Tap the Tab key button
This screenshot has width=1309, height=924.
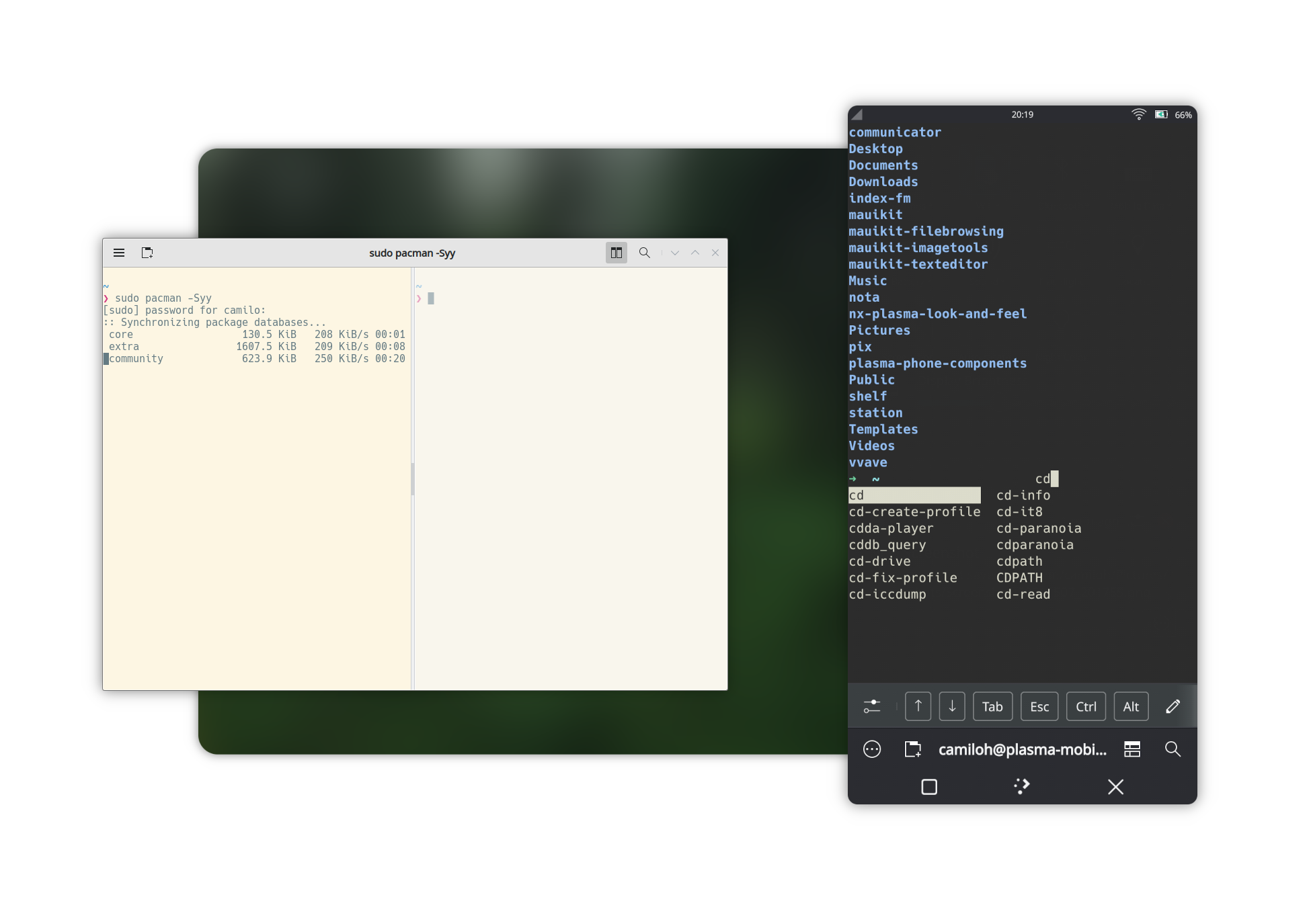click(x=992, y=706)
